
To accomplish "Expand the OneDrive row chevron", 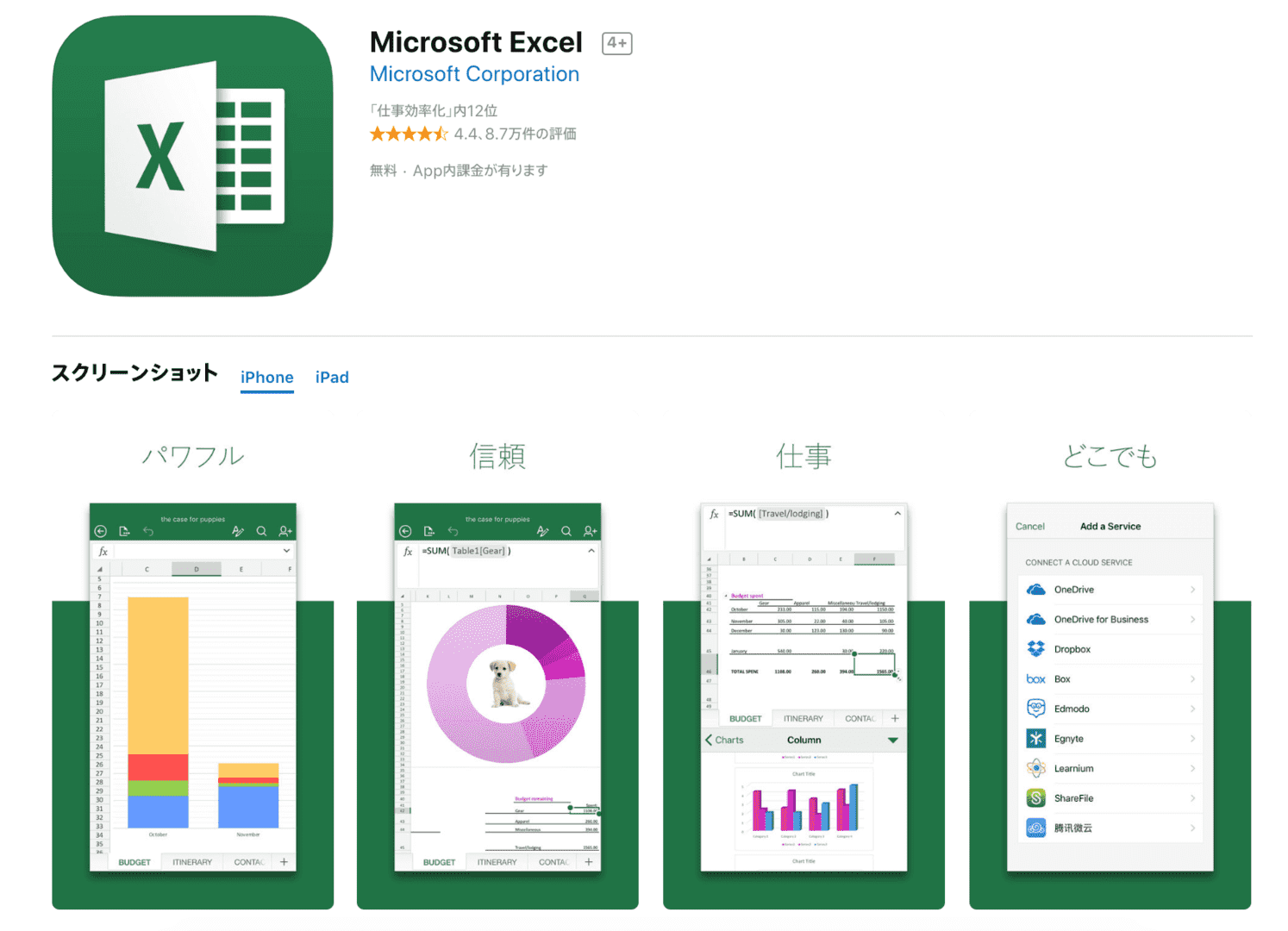I will (x=1193, y=590).
